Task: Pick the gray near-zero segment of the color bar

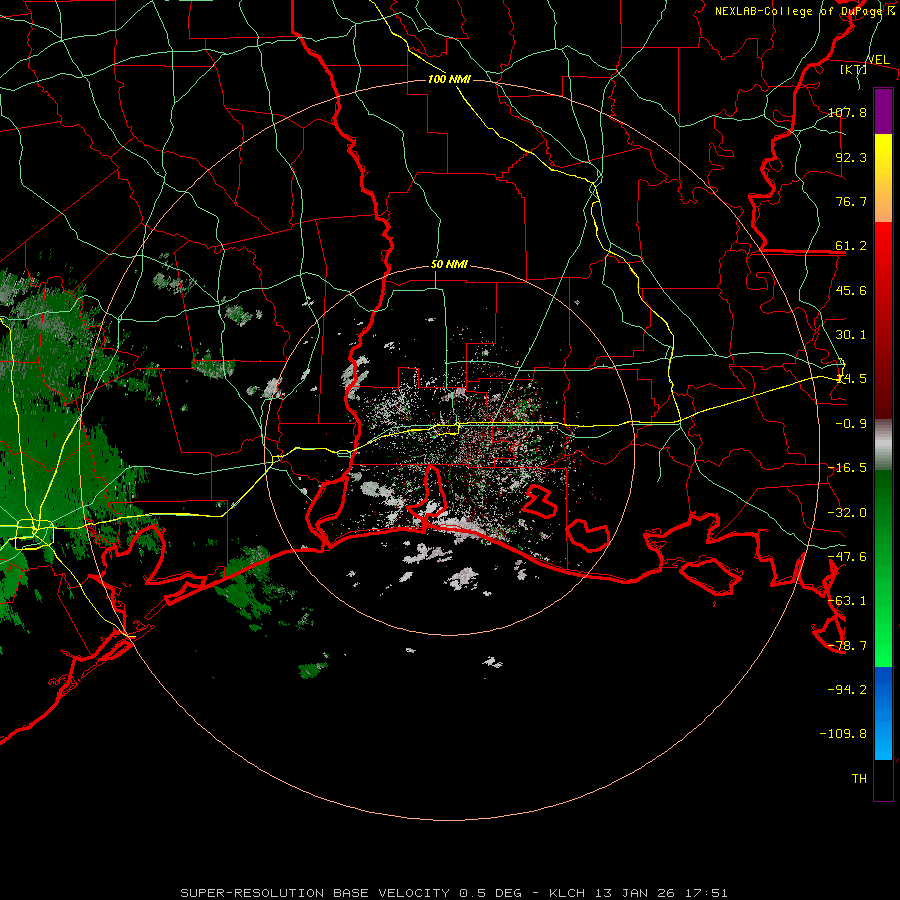Action: pyautogui.click(x=883, y=445)
